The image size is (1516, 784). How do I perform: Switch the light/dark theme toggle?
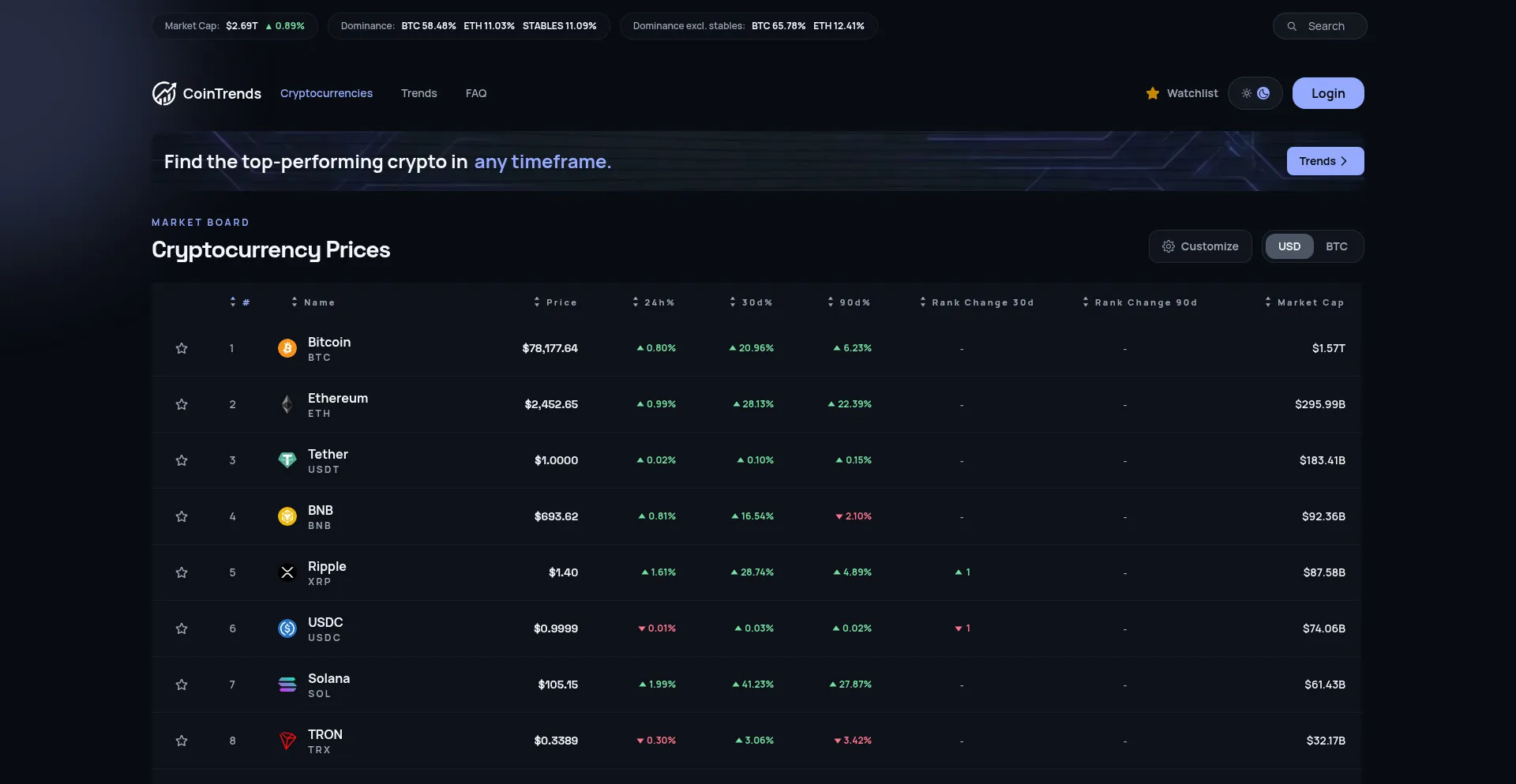pos(1255,93)
